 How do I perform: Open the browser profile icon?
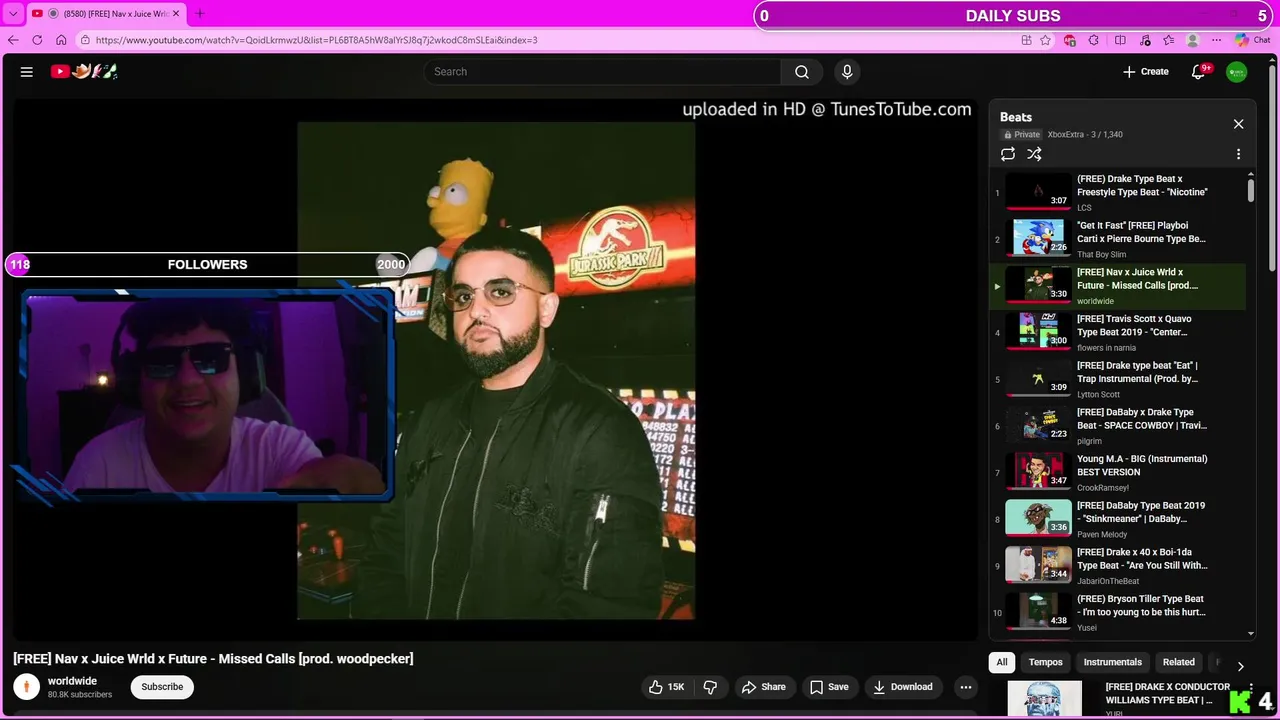[1192, 40]
